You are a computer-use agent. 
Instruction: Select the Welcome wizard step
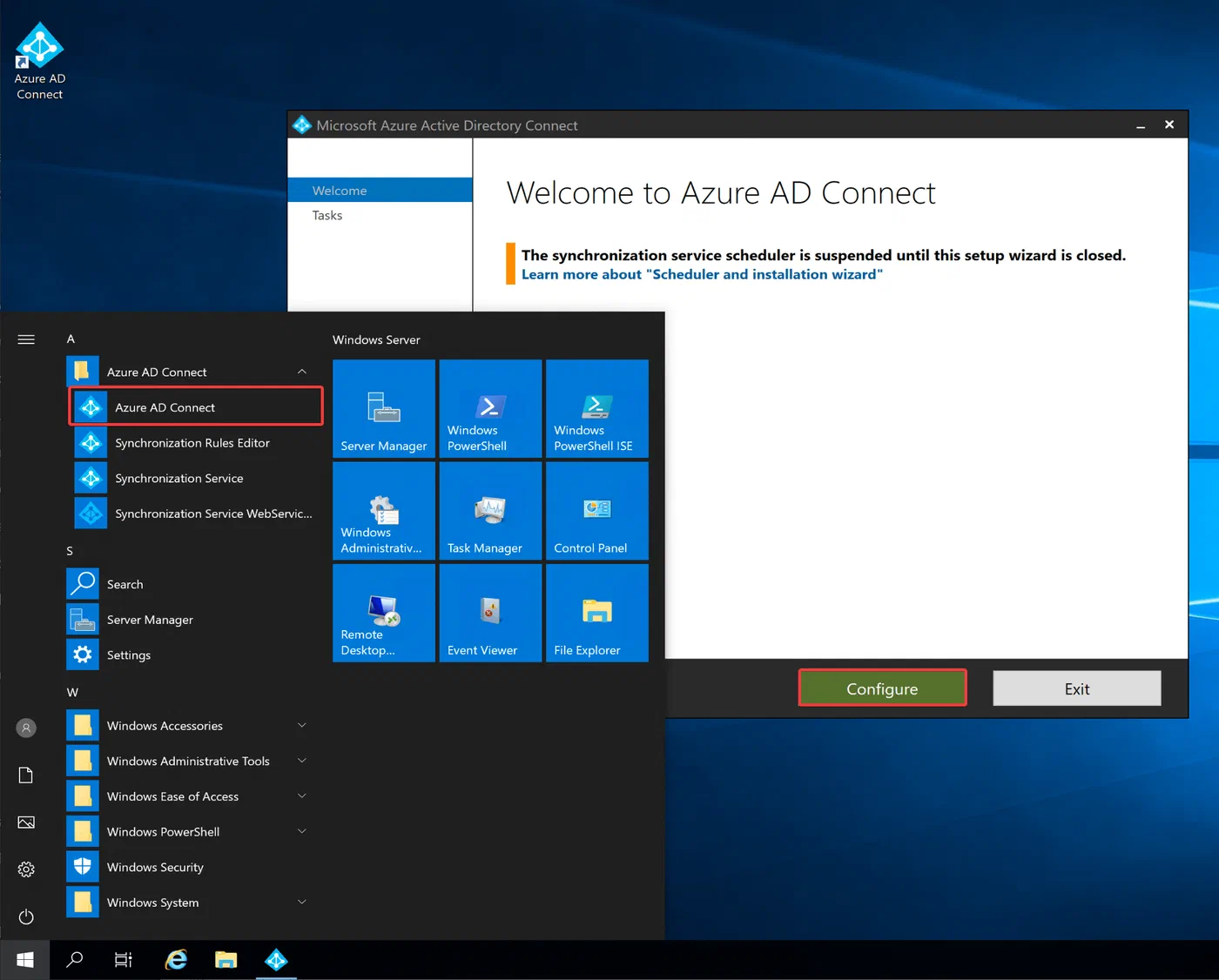click(381, 190)
